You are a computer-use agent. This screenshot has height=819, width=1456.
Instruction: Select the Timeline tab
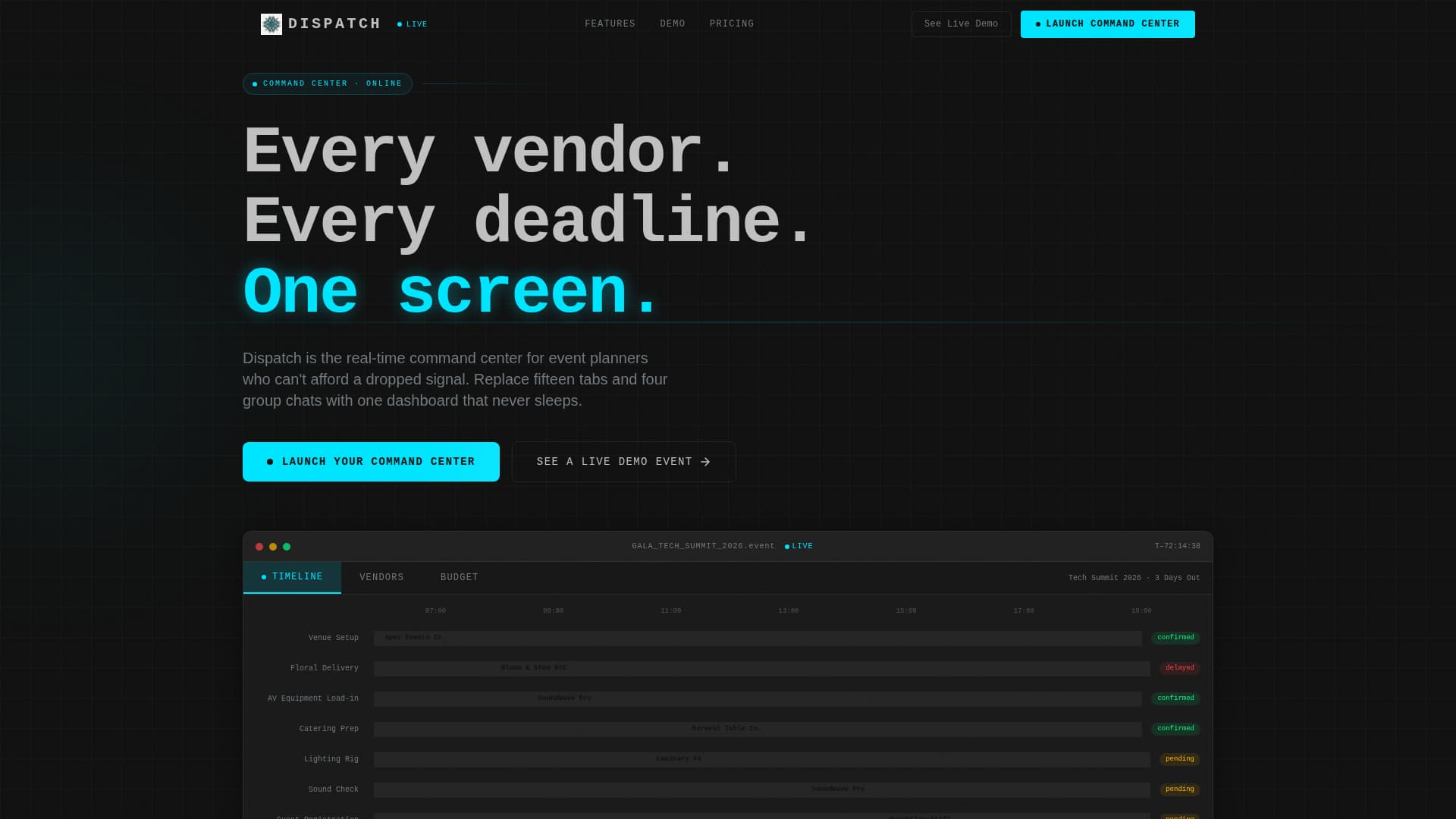(x=292, y=577)
